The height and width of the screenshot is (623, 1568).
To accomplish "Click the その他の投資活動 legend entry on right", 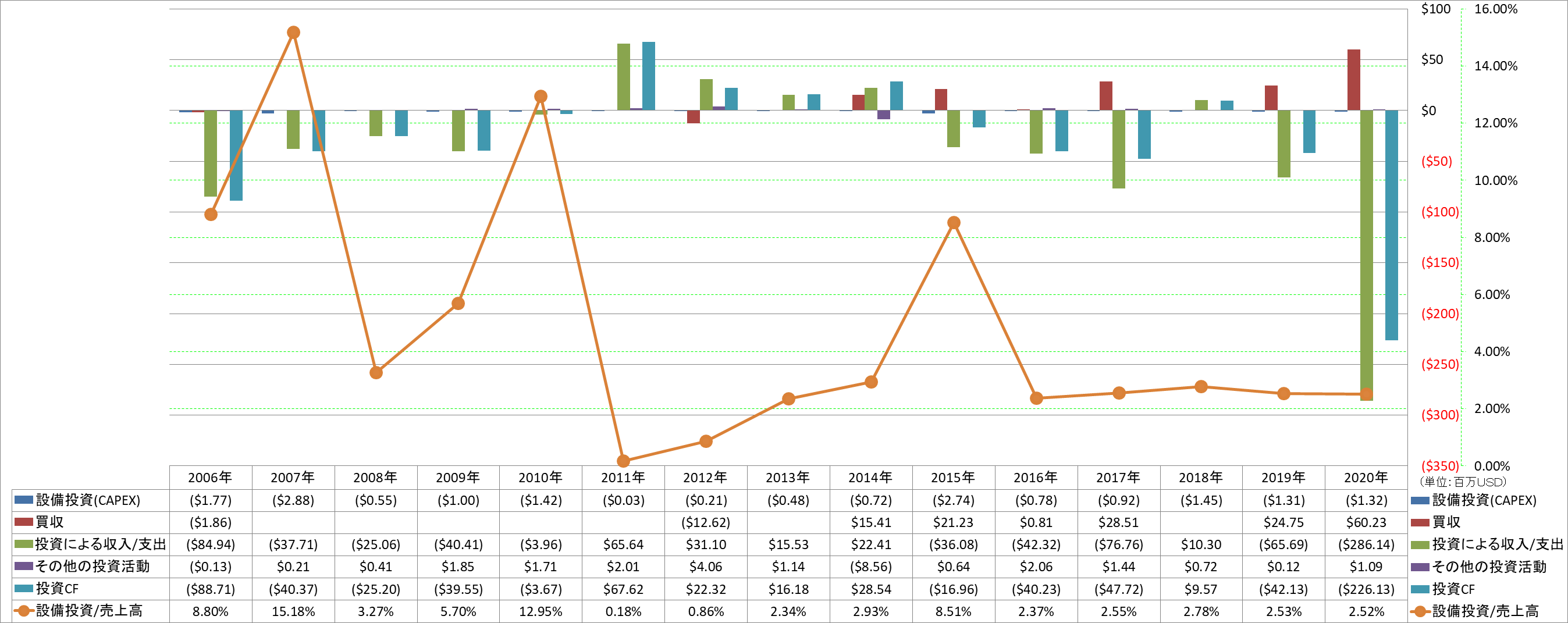I will point(1489,567).
